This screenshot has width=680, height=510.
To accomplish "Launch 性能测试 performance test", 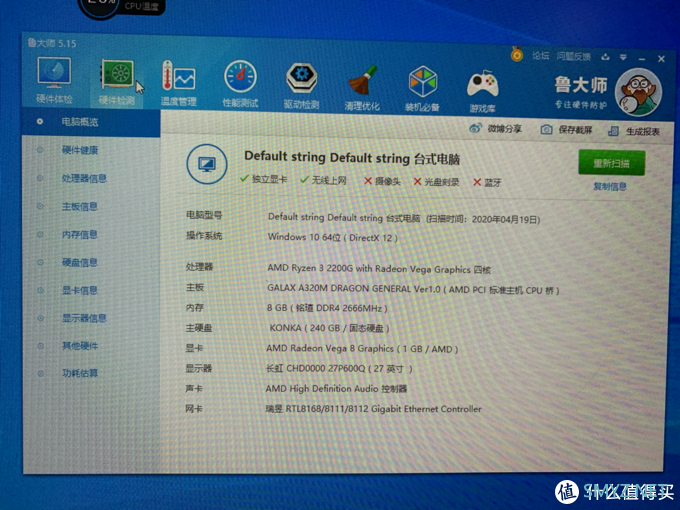I will [240, 84].
